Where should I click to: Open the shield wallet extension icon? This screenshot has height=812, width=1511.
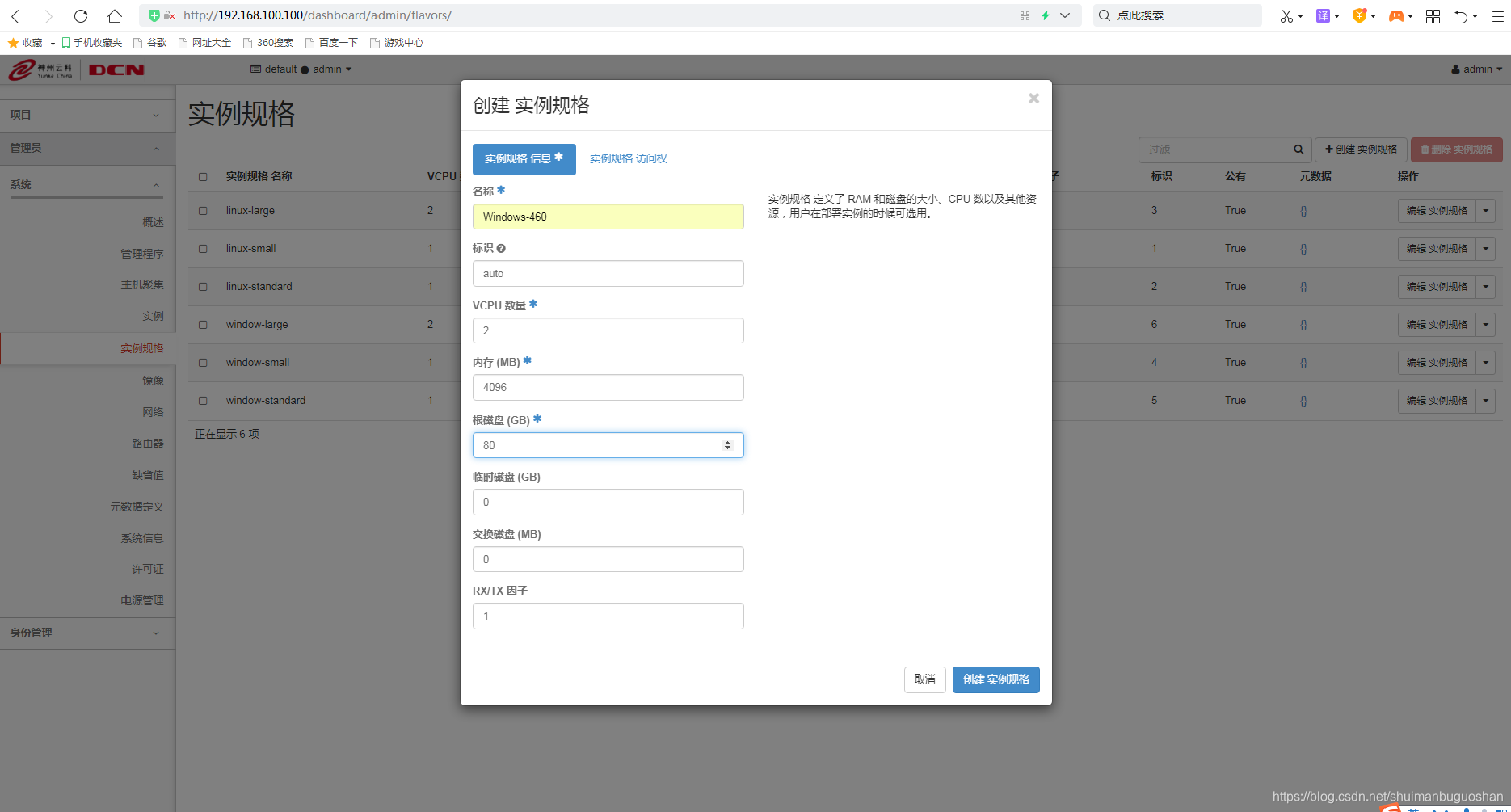(1359, 15)
